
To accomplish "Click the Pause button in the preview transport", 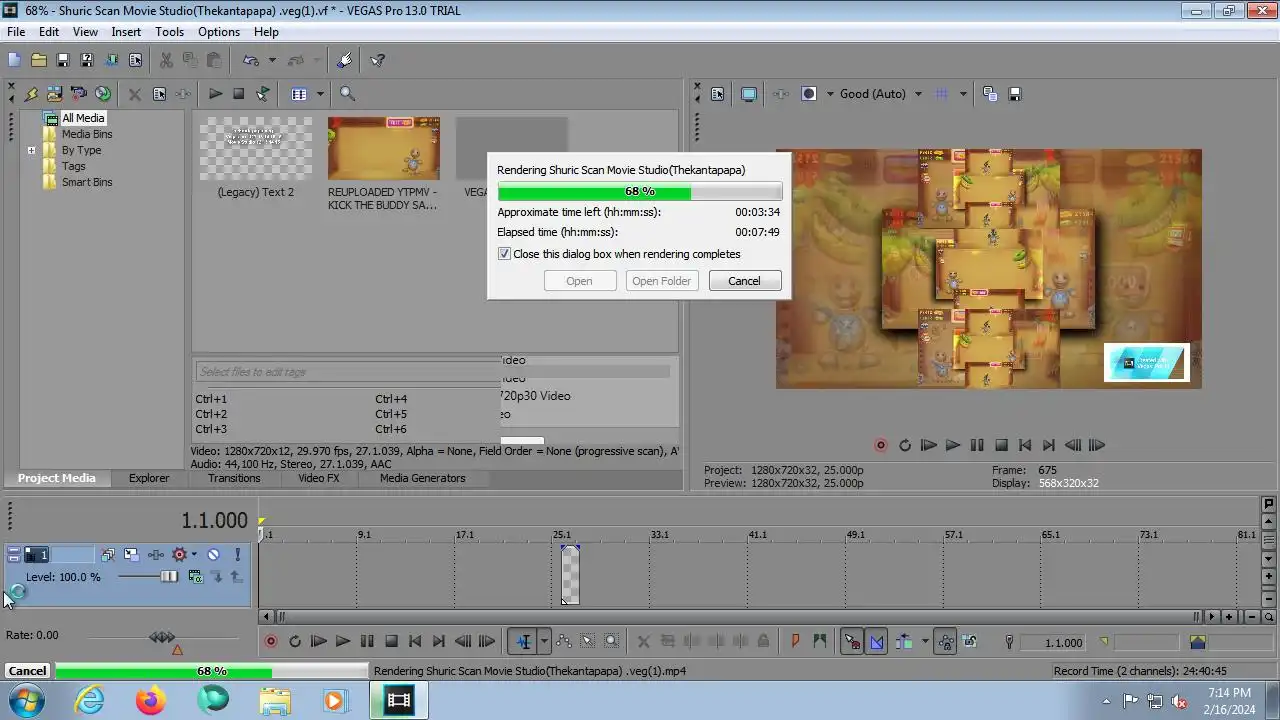I will coord(976,446).
